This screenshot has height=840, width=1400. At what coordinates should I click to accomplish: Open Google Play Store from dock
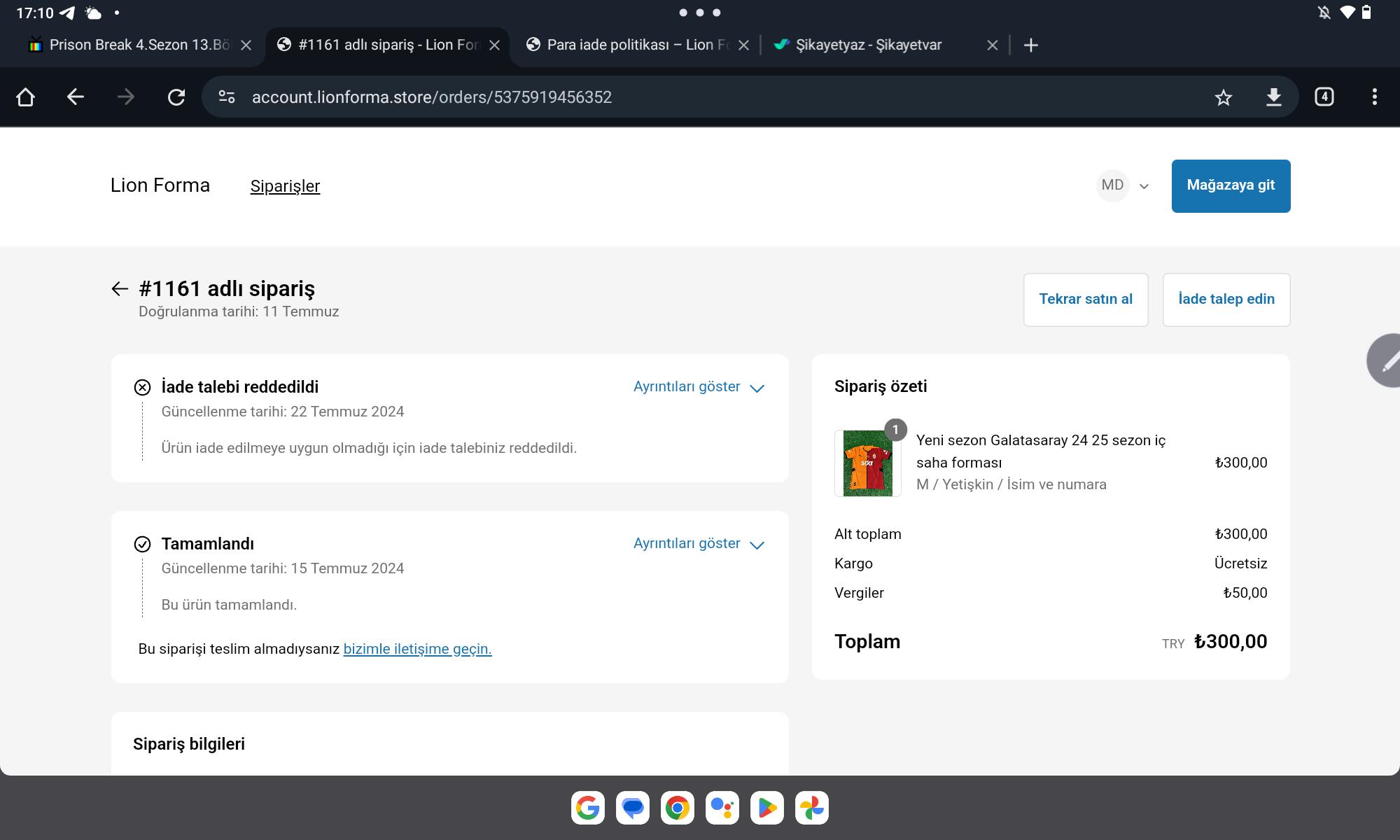pyautogui.click(x=766, y=808)
